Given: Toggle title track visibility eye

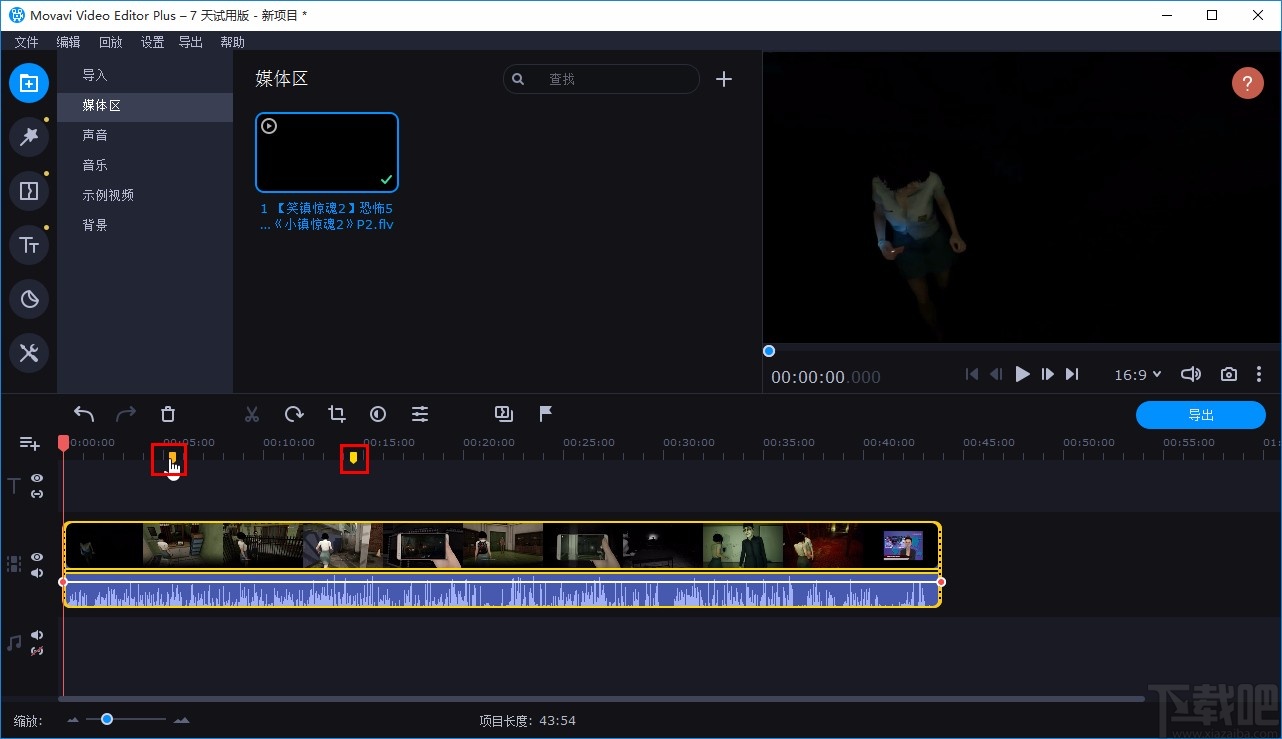Looking at the screenshot, I should [x=37, y=479].
